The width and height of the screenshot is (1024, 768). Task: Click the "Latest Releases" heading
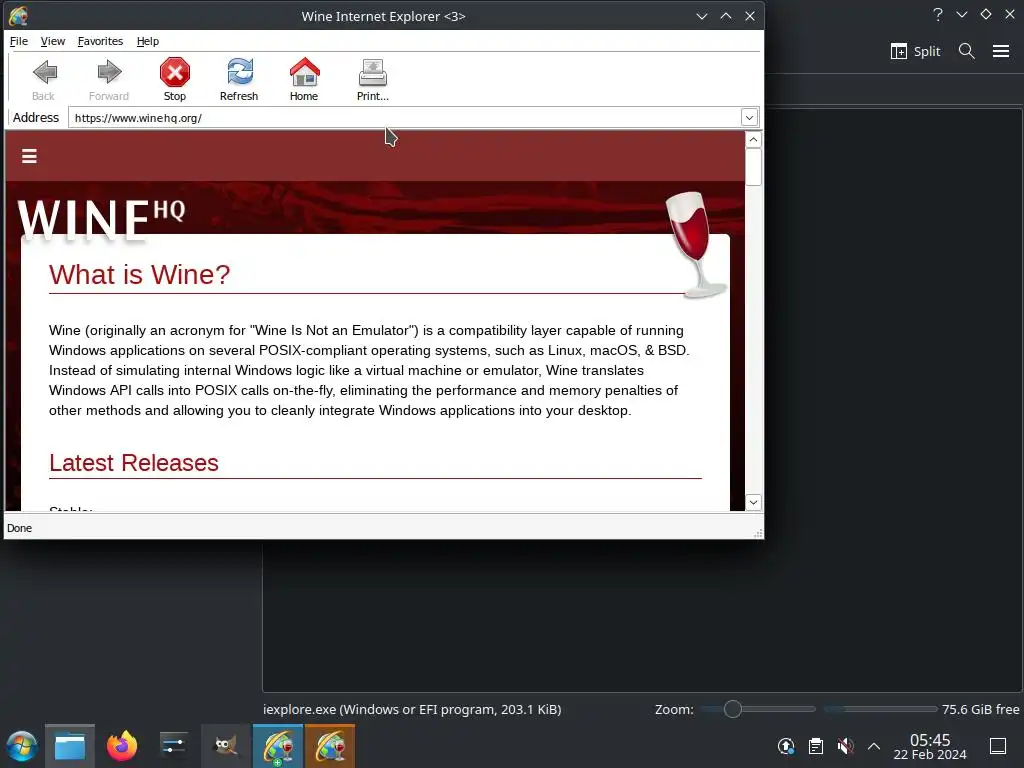coord(134,463)
